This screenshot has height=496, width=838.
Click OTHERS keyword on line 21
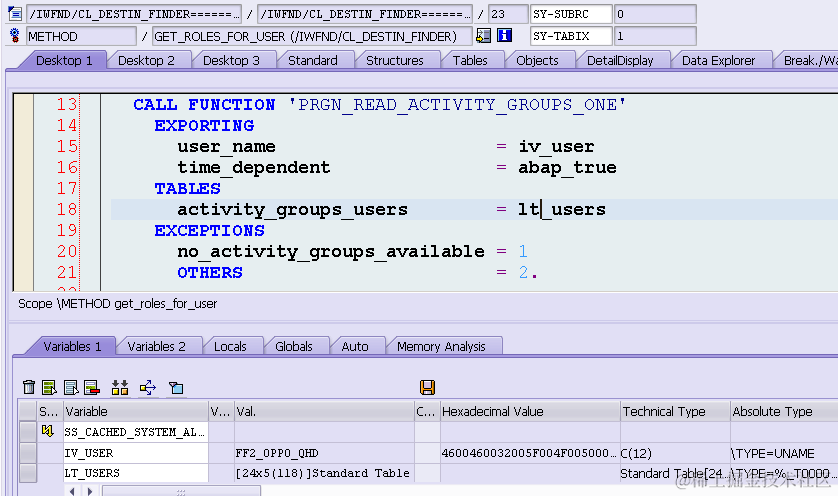[210, 273]
